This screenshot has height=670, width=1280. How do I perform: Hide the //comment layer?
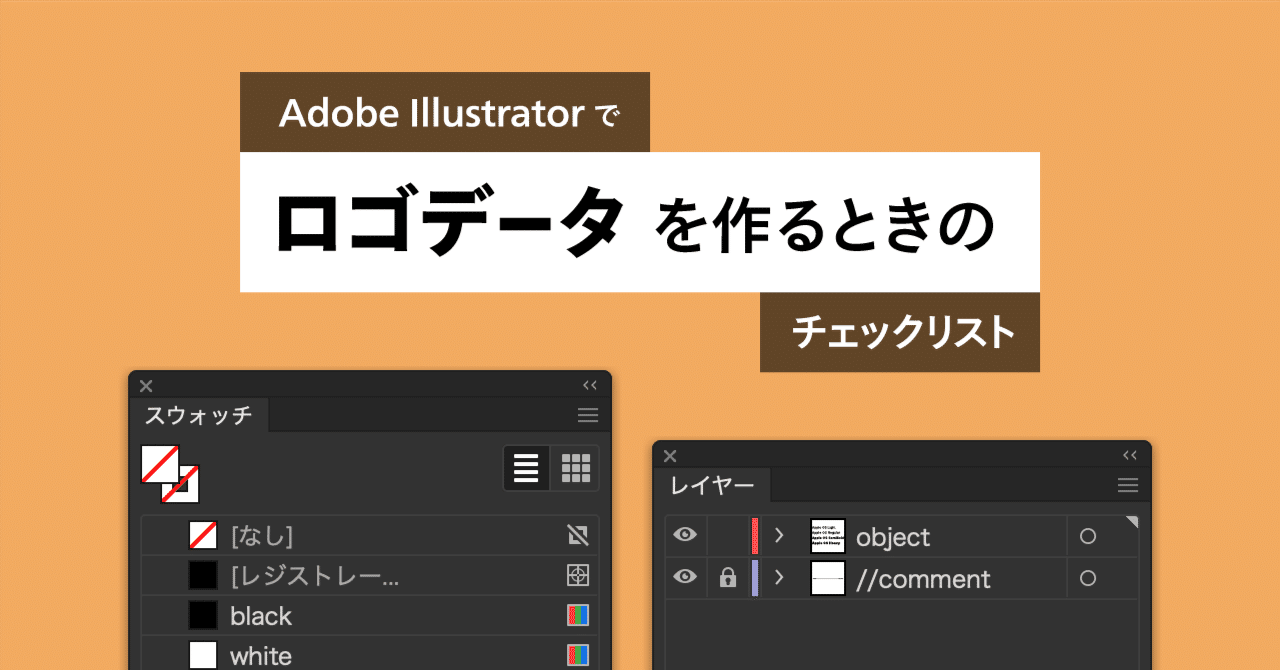[684, 579]
